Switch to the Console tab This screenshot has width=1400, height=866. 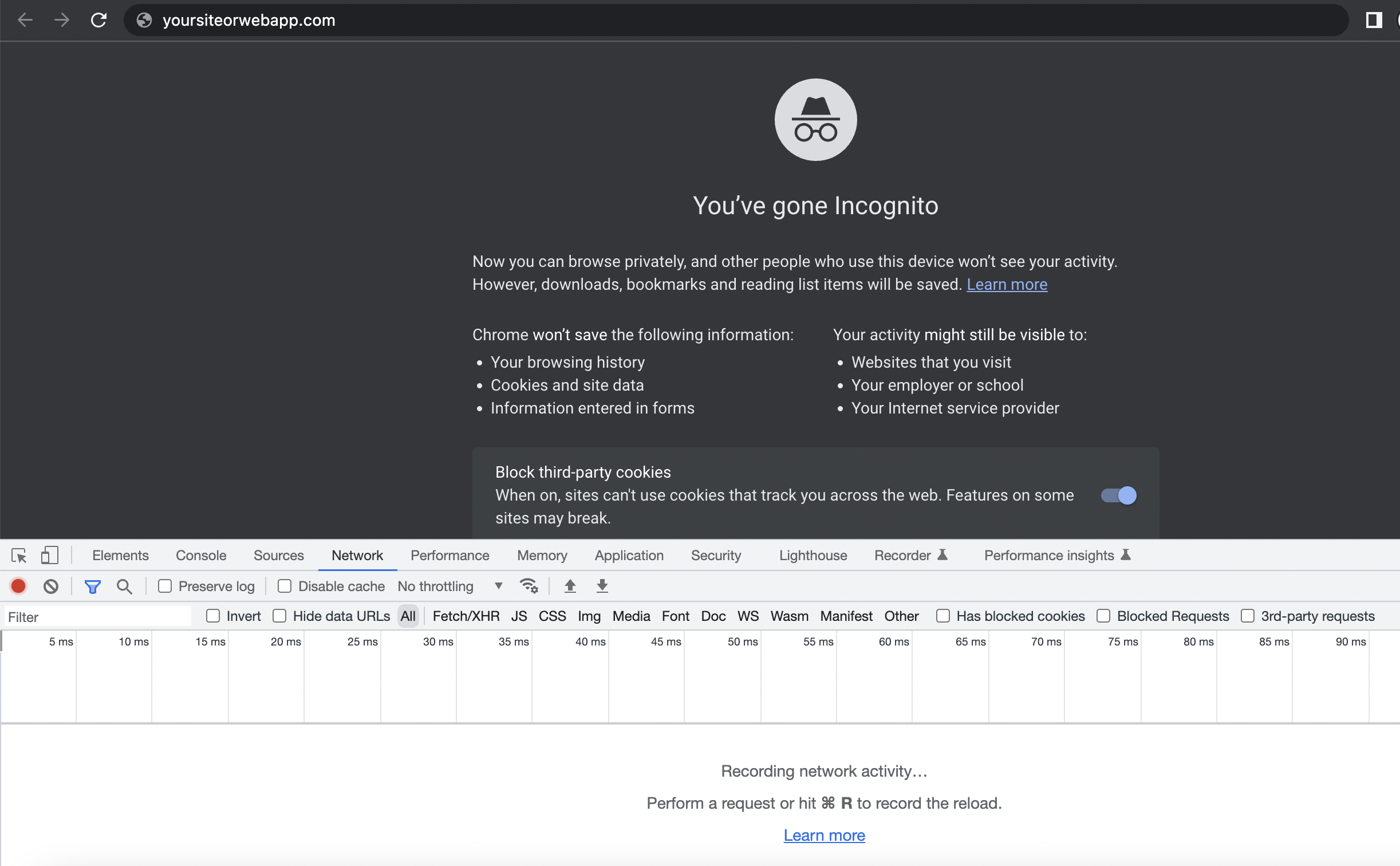coord(201,555)
